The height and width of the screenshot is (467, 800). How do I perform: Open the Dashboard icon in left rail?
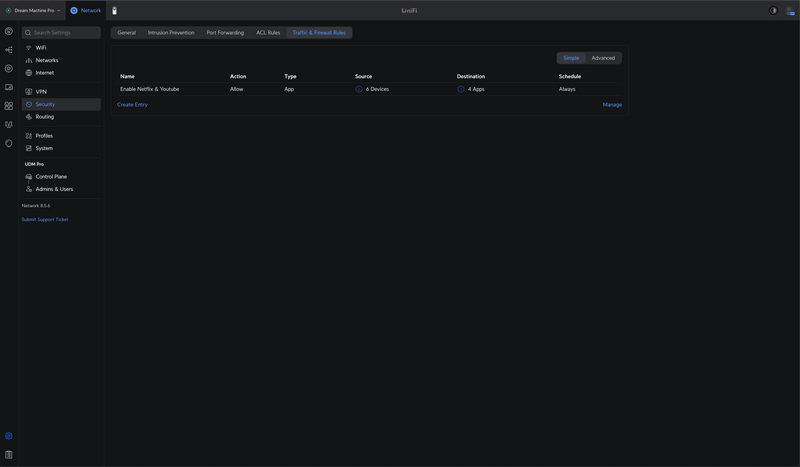pyautogui.click(x=9, y=31)
